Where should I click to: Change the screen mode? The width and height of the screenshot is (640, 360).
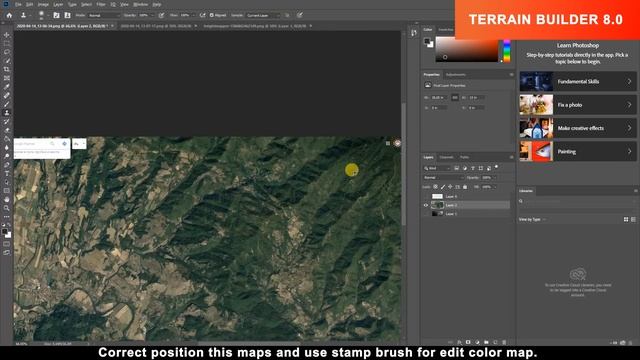pyautogui.click(x=7, y=253)
